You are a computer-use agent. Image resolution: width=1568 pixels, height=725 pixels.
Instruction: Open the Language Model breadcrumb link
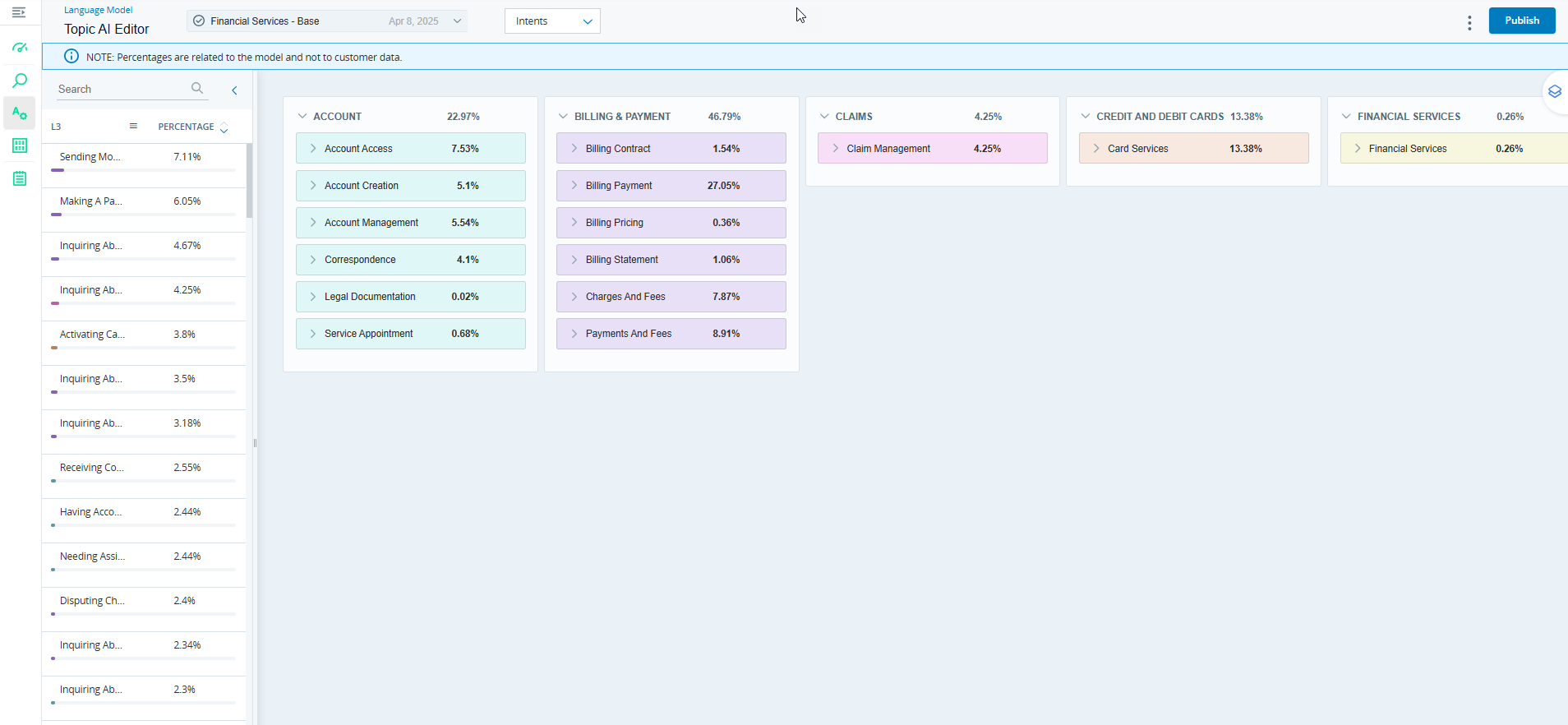click(x=99, y=10)
